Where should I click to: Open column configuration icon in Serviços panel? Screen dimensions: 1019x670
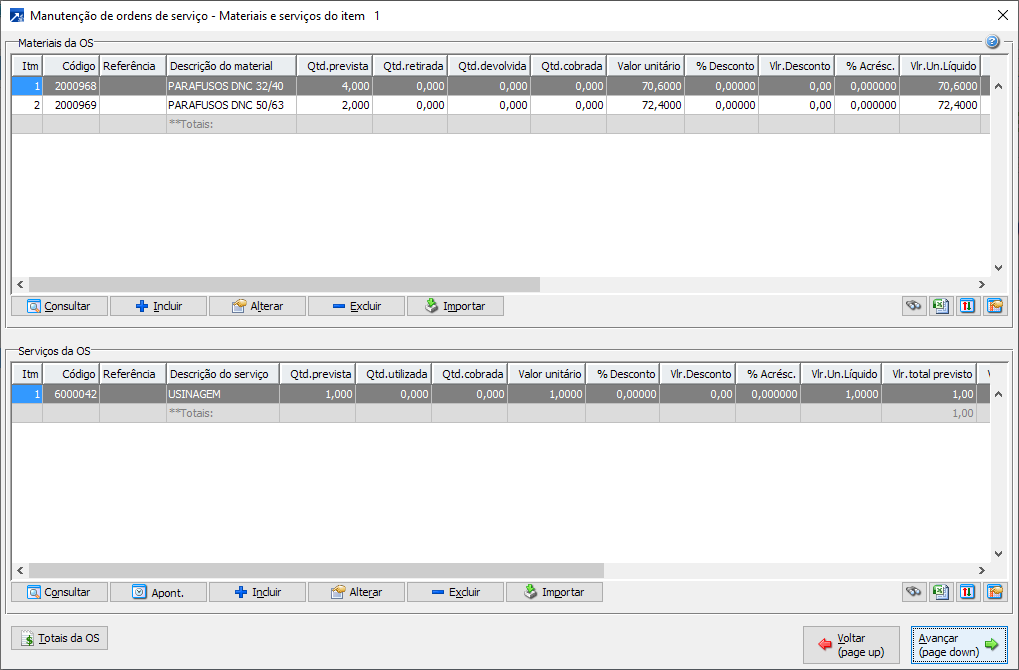click(x=995, y=592)
